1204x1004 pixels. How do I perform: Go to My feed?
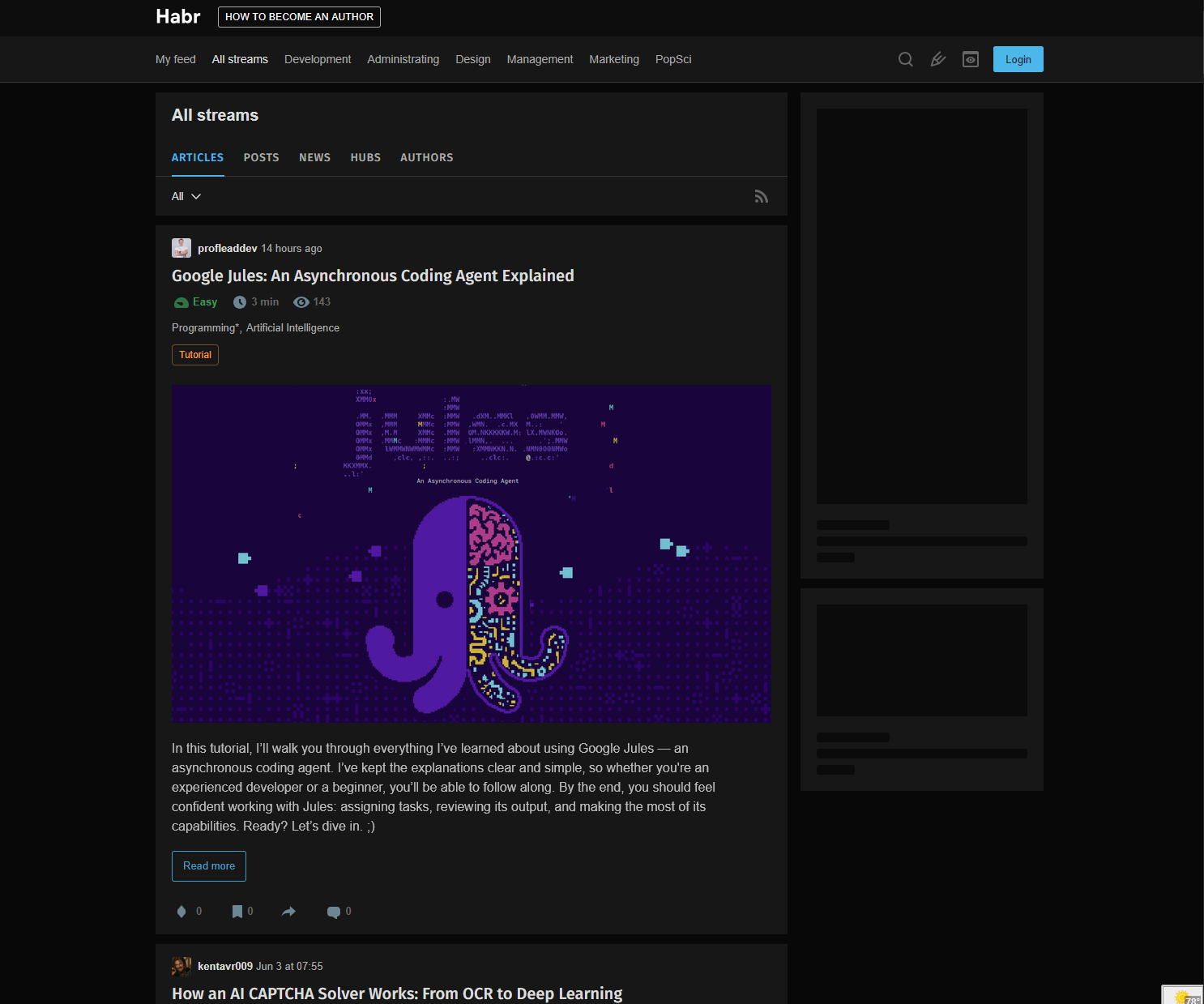tap(176, 59)
